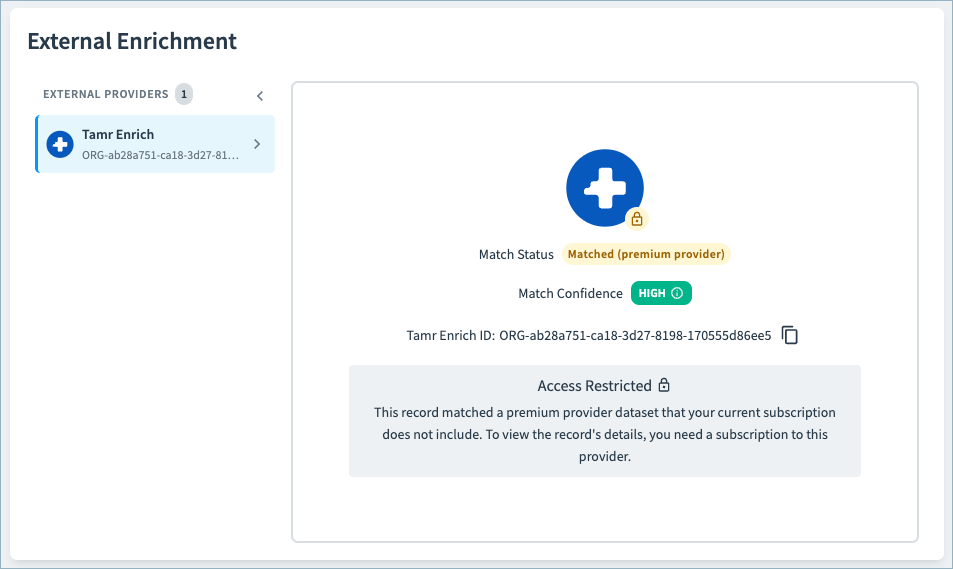Click the premium subscription restriction message
The height and width of the screenshot is (569, 953).
(605, 434)
